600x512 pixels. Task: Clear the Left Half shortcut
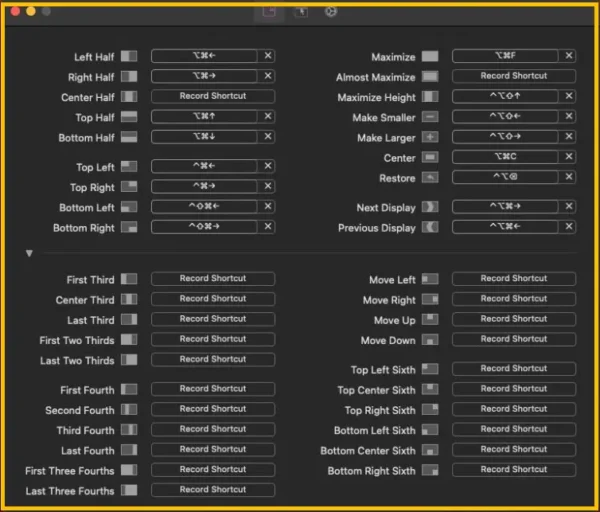click(268, 56)
